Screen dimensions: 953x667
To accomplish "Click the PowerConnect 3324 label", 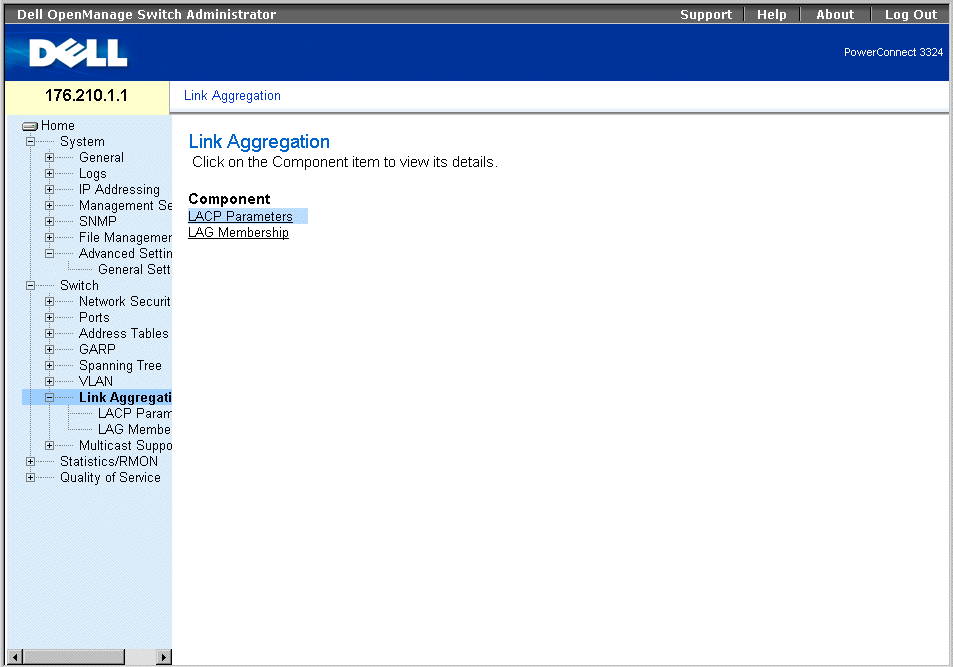I will coord(893,52).
